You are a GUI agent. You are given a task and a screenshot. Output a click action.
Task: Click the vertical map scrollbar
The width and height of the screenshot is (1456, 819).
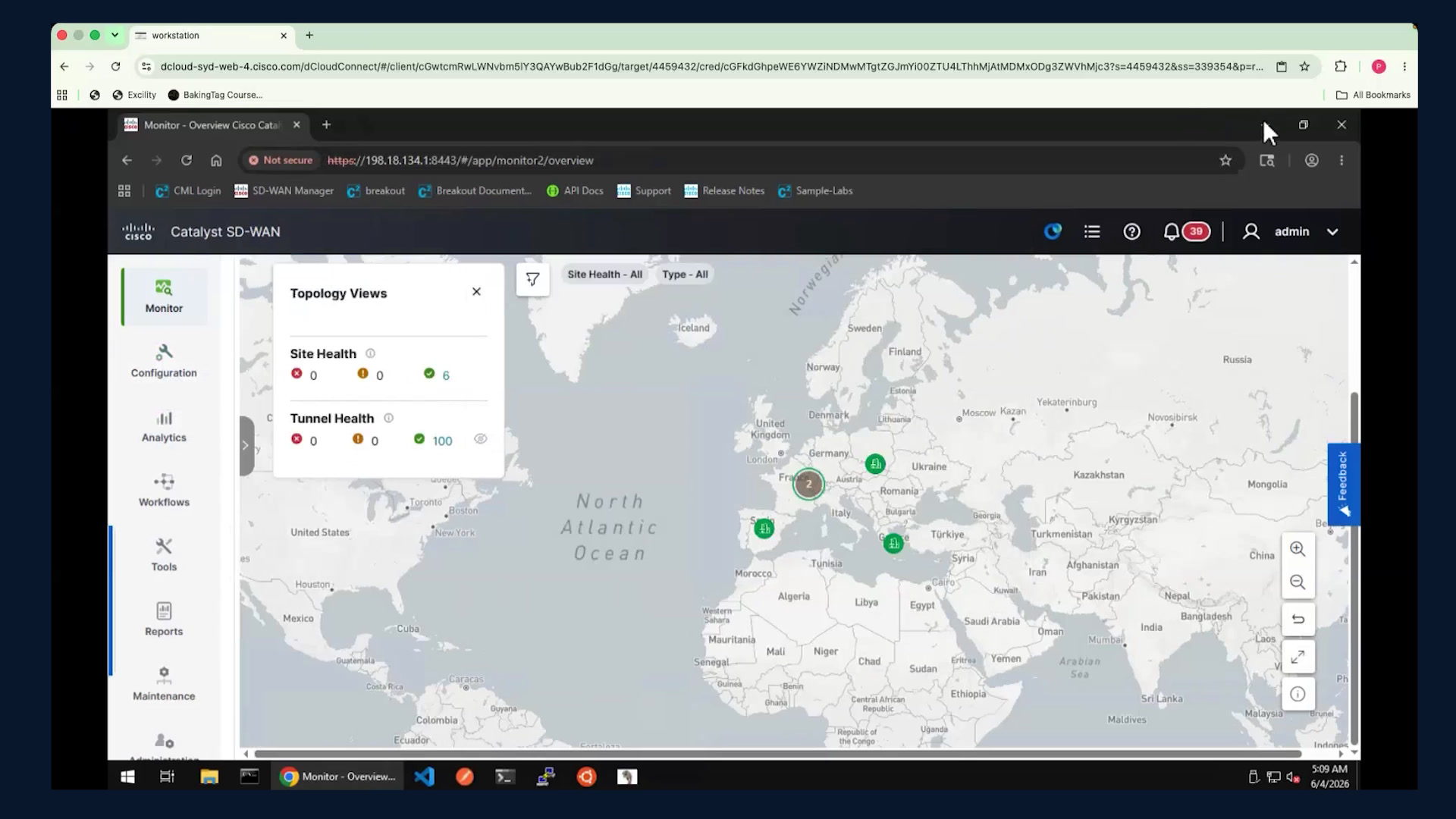click(1354, 569)
